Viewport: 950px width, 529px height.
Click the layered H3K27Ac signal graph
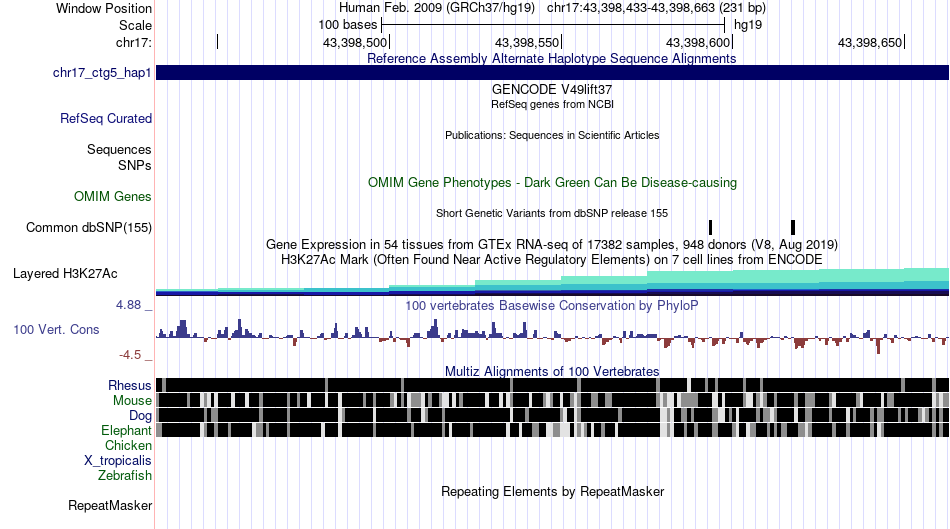click(x=552, y=282)
